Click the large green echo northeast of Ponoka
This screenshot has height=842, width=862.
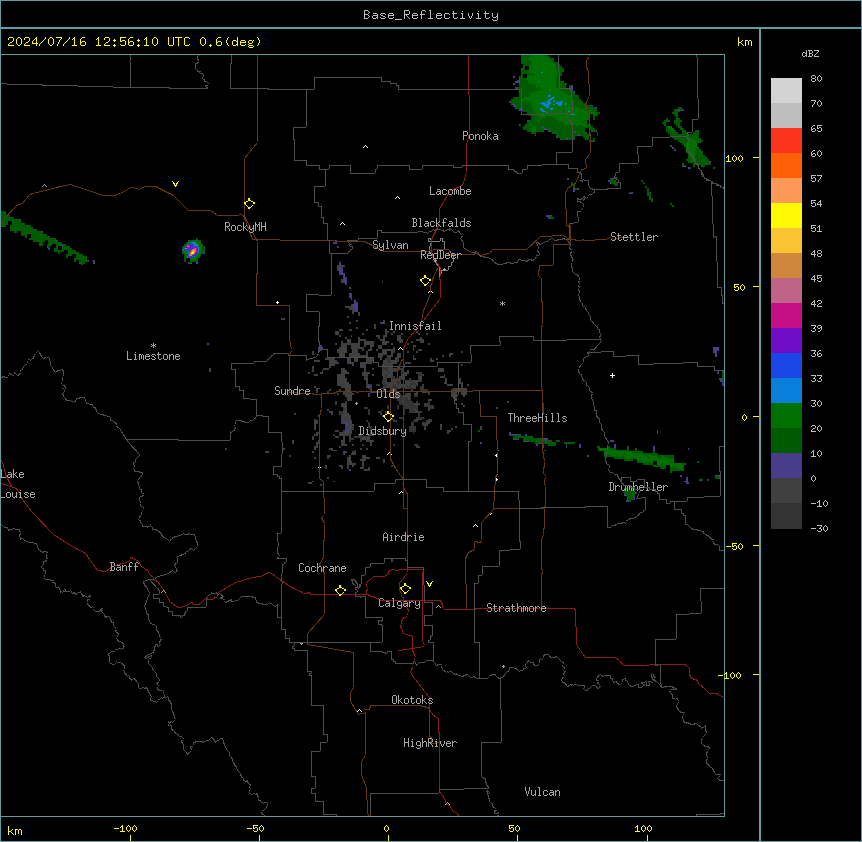[x=554, y=98]
